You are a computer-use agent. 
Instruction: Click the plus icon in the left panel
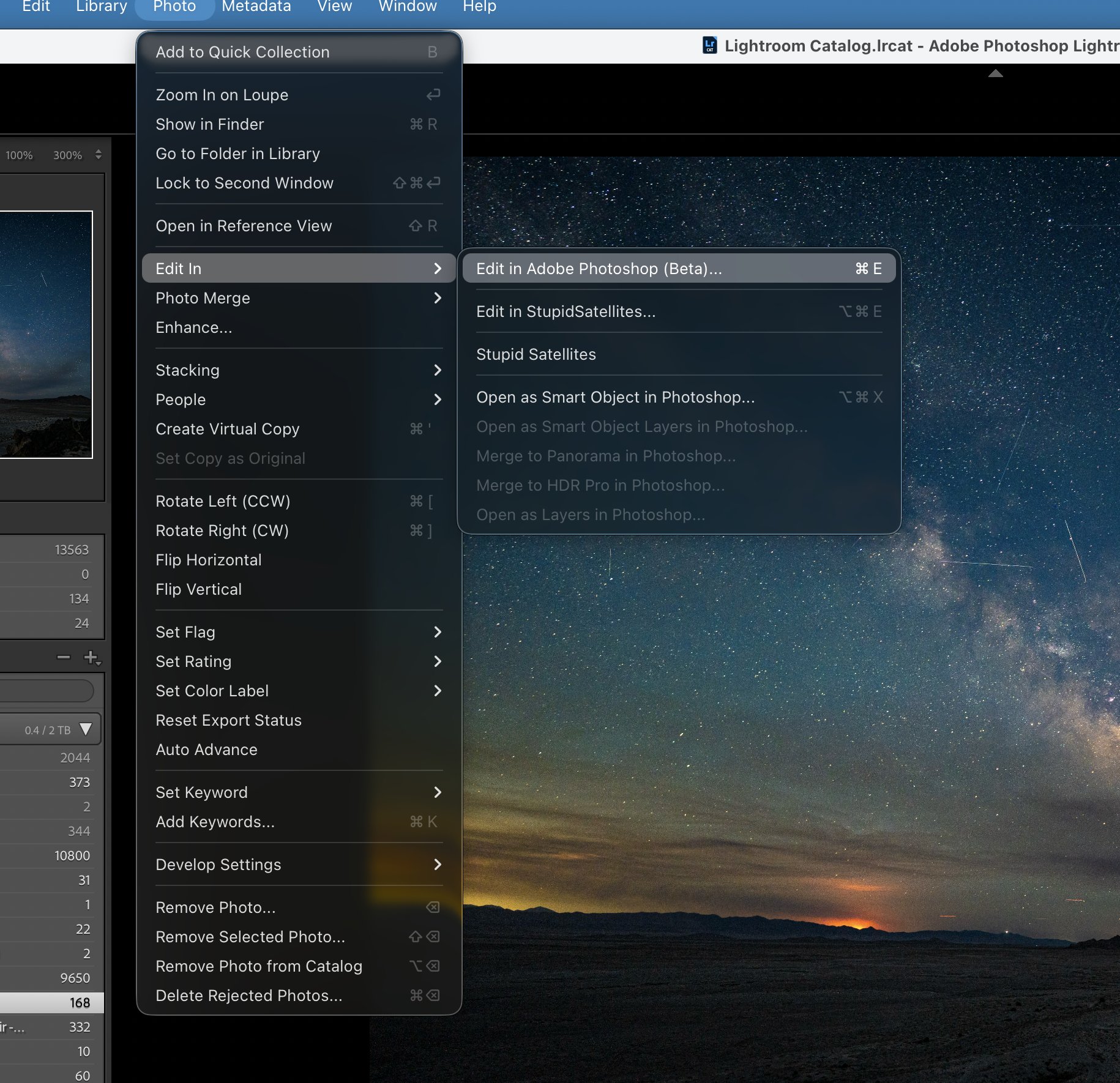pos(92,657)
